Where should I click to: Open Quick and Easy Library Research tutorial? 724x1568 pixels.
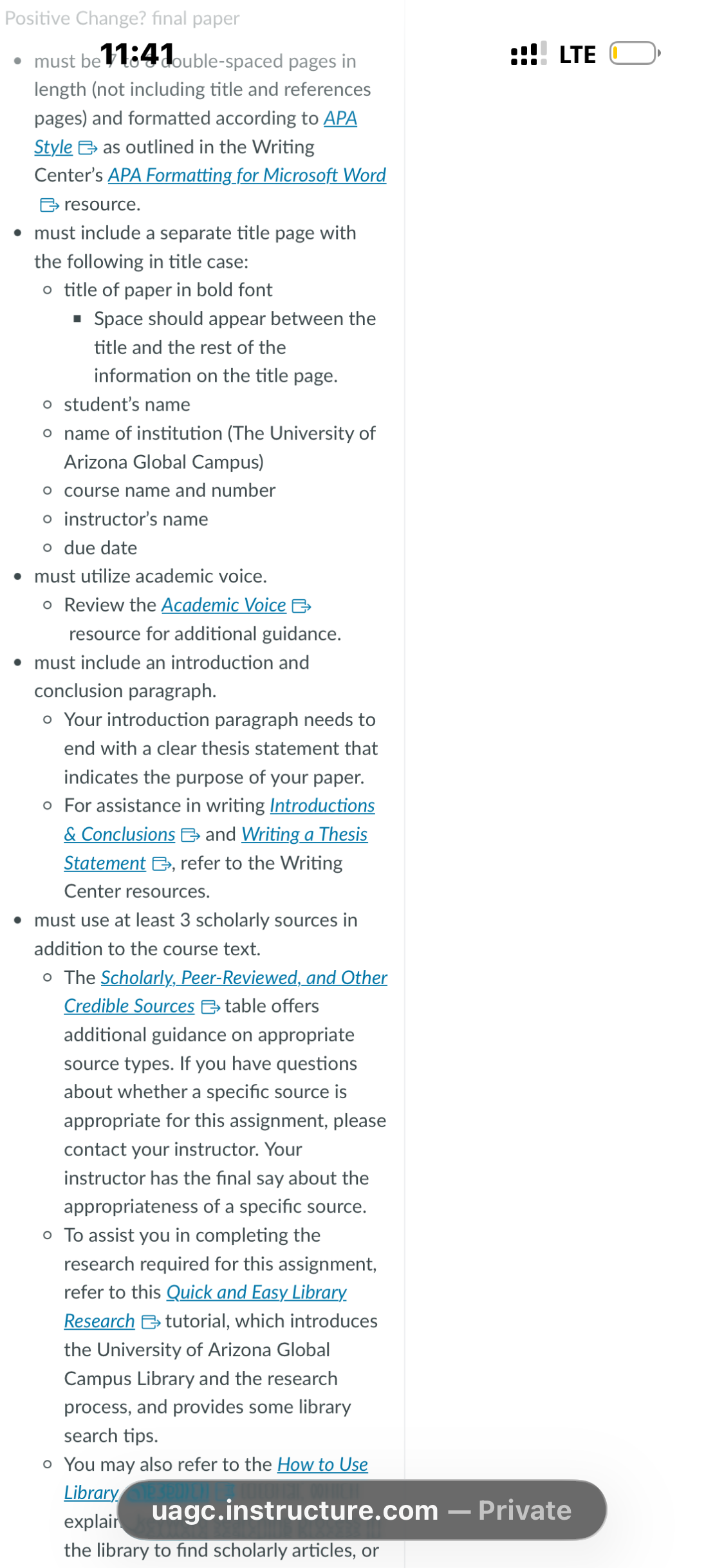click(x=256, y=1292)
